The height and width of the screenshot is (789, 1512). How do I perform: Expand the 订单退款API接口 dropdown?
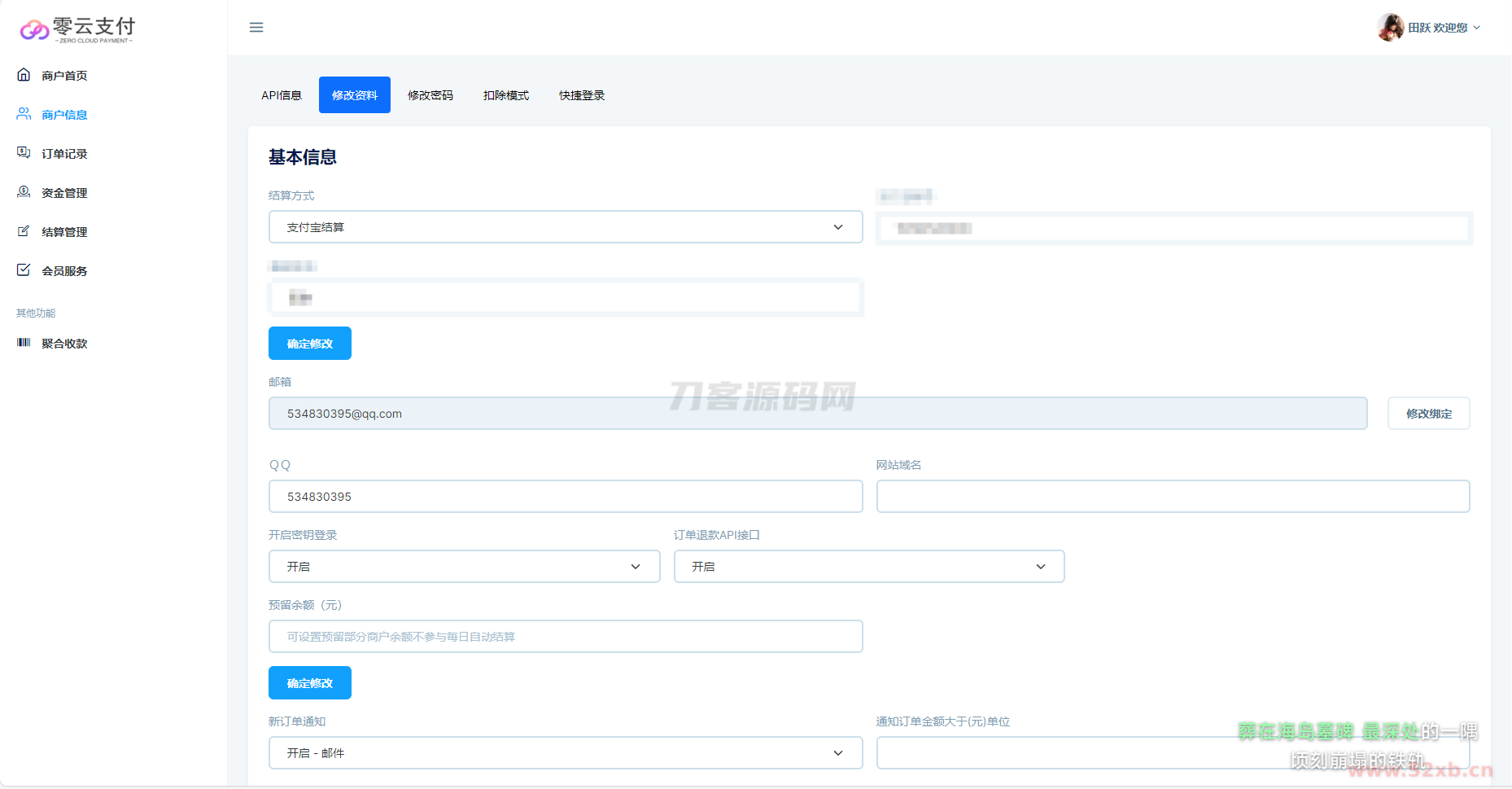tap(868, 567)
